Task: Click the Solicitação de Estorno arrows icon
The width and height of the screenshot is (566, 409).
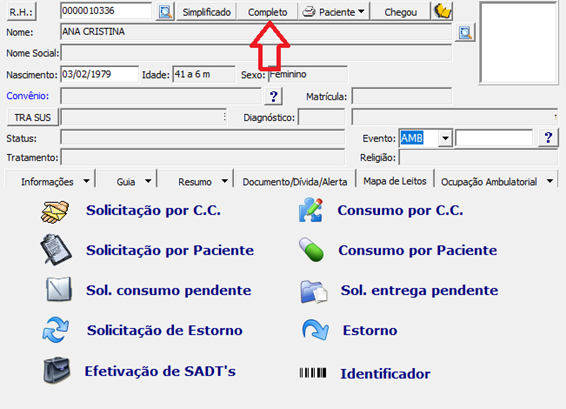Action: pos(55,330)
